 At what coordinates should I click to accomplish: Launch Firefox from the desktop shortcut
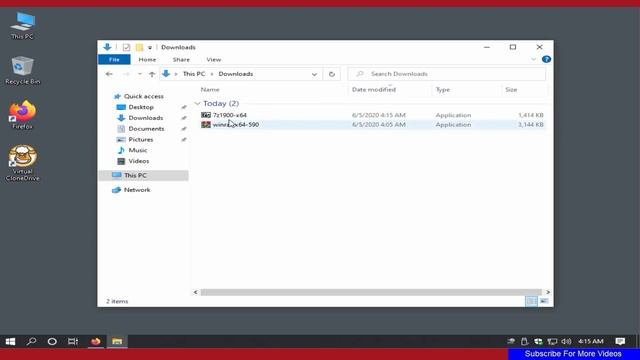22,115
